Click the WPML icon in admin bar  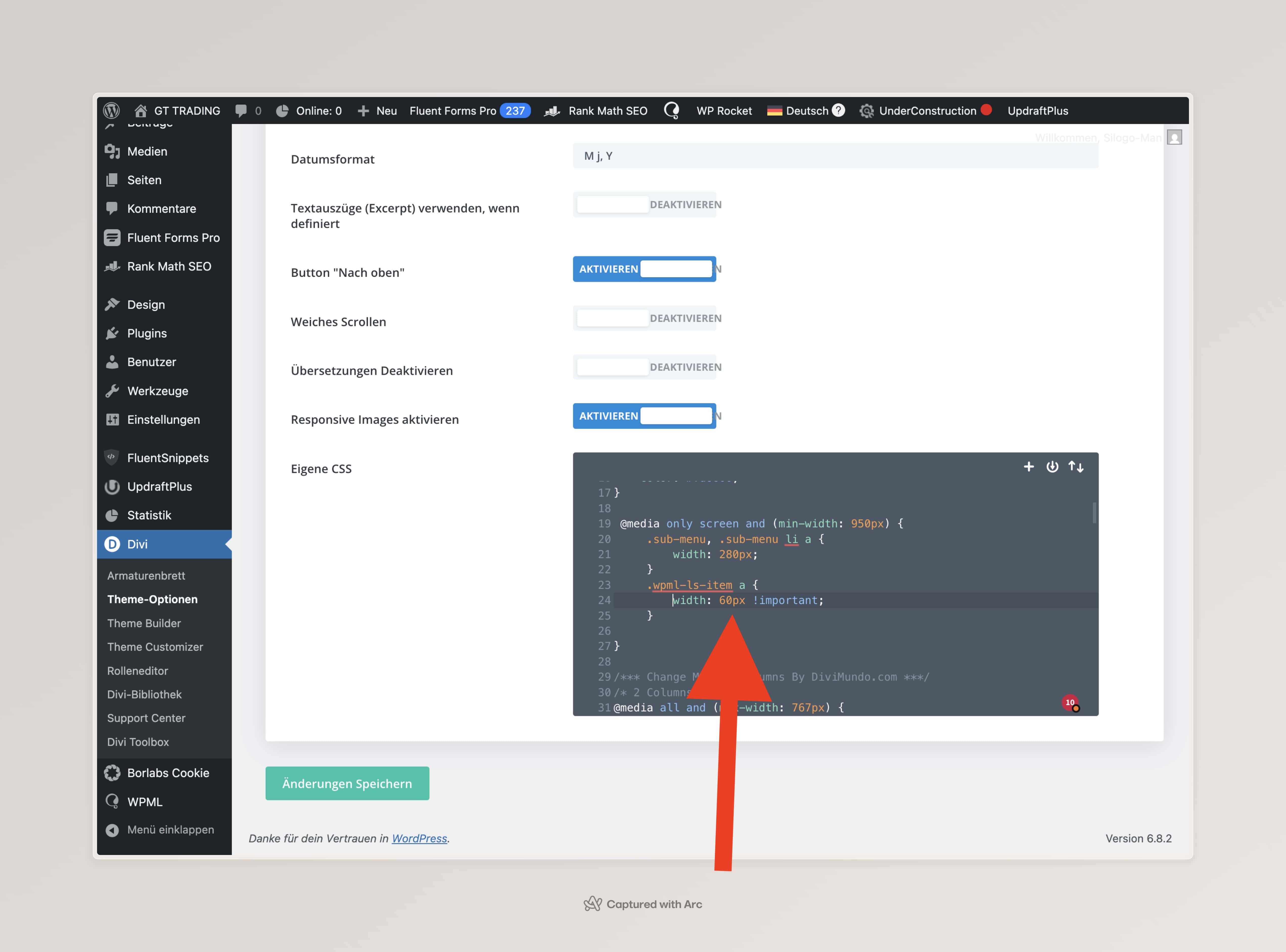[x=672, y=110]
